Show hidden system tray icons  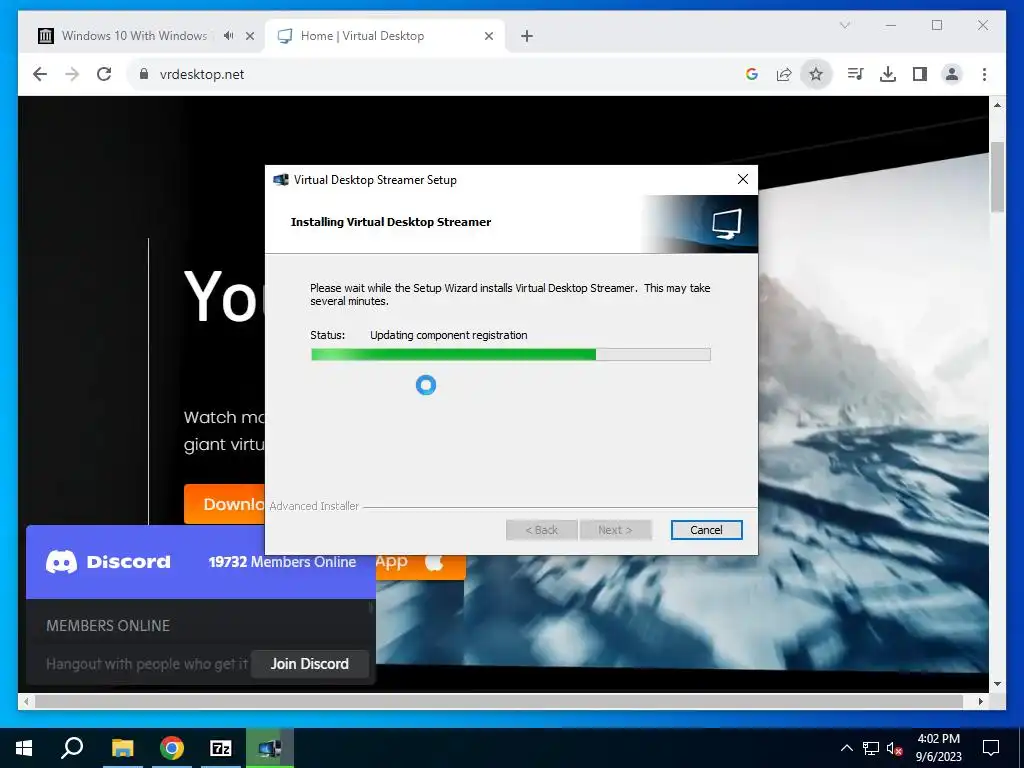pyautogui.click(x=846, y=748)
